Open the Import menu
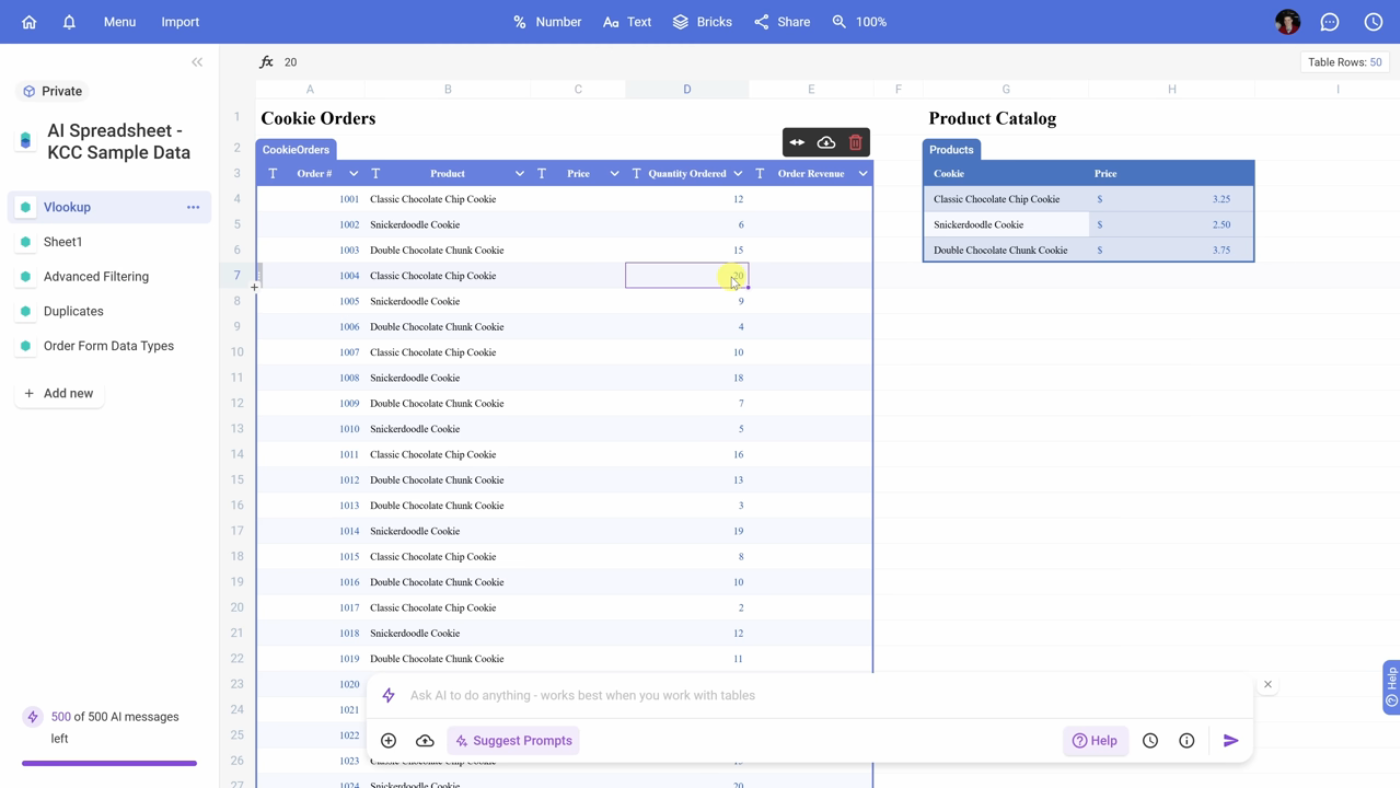 click(x=180, y=22)
